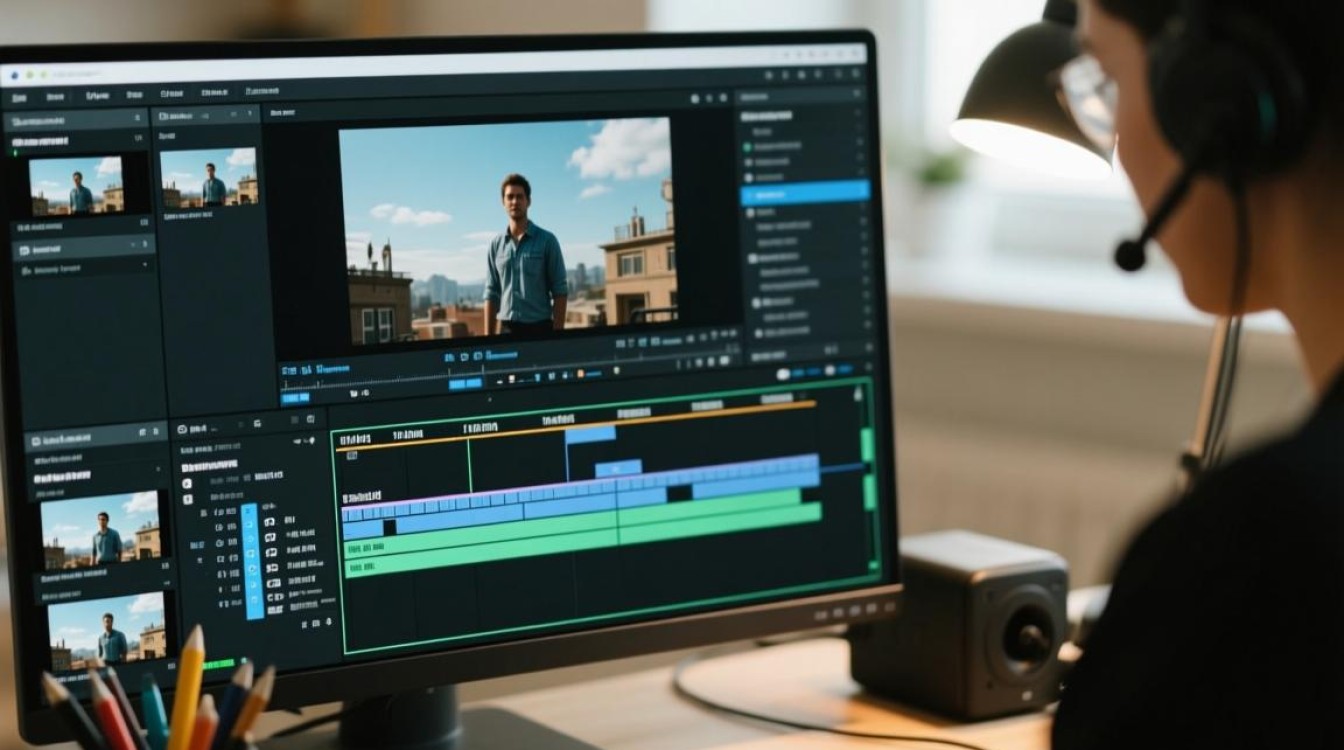The height and width of the screenshot is (750, 1344).
Task: Click the green circle icon in the right panel list
Action: tap(747, 147)
